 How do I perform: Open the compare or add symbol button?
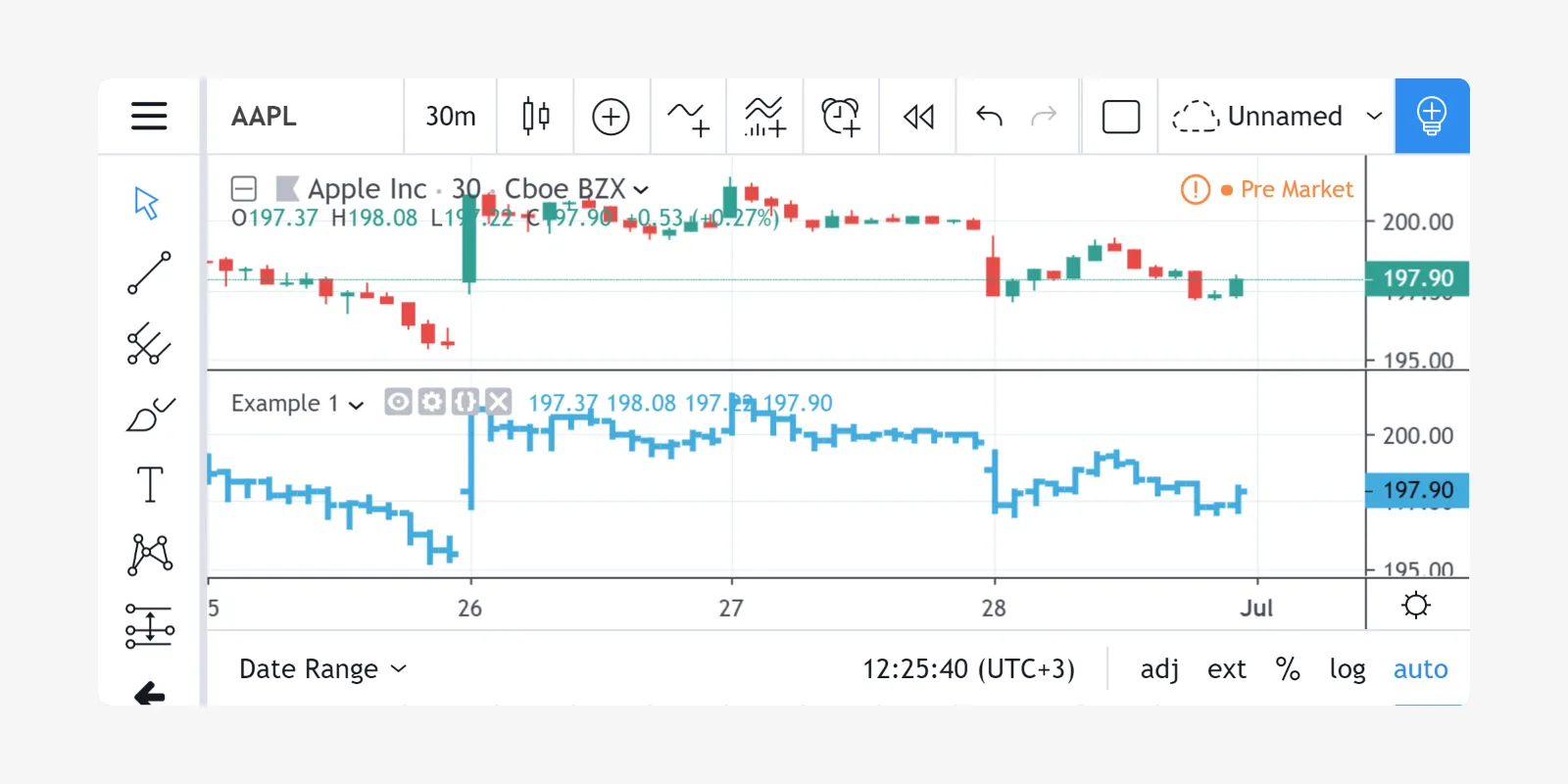coord(611,117)
